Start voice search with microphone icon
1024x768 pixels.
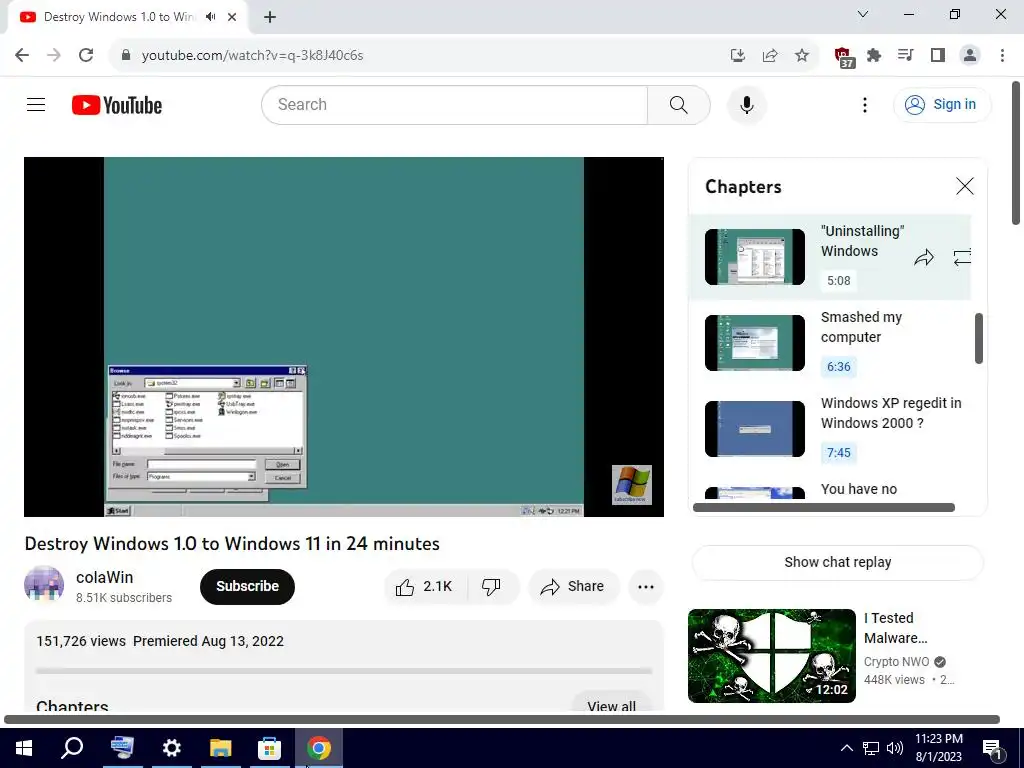coord(746,104)
